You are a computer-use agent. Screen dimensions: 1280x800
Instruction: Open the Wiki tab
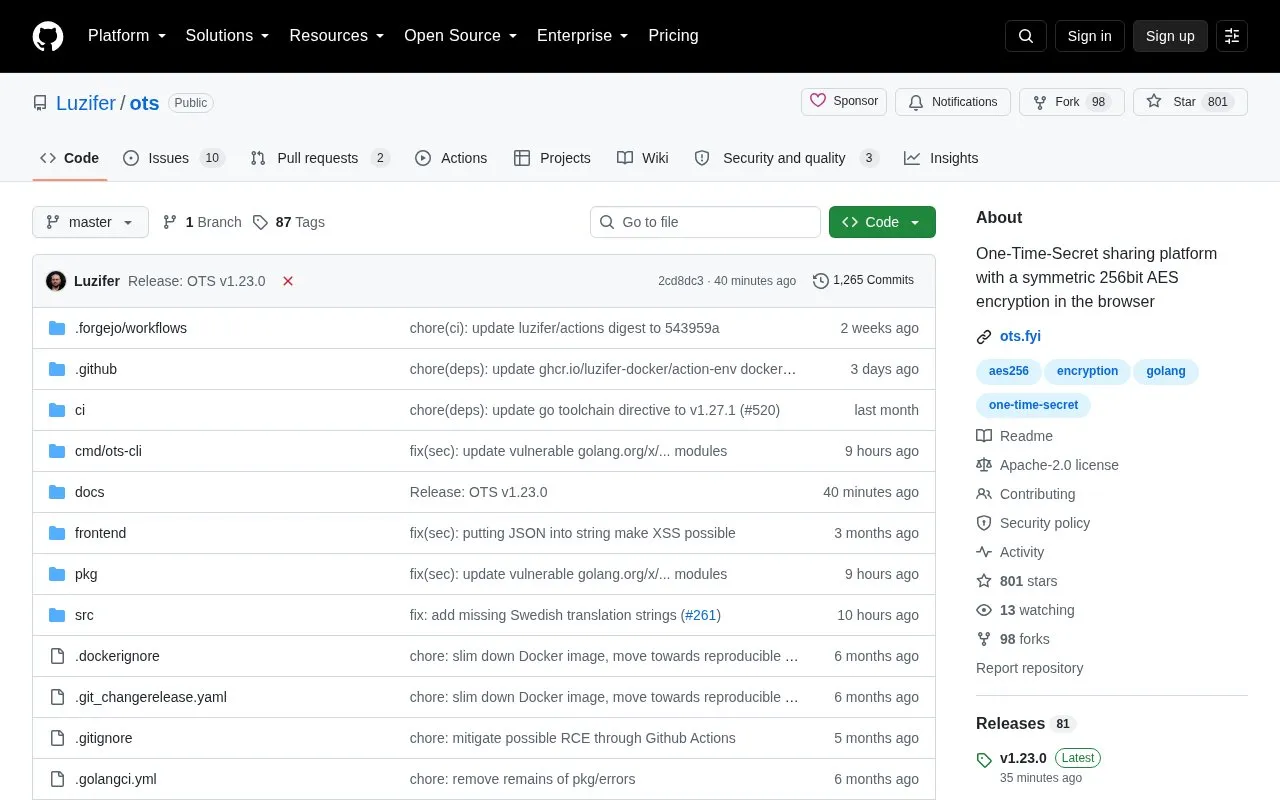pyautogui.click(x=643, y=158)
